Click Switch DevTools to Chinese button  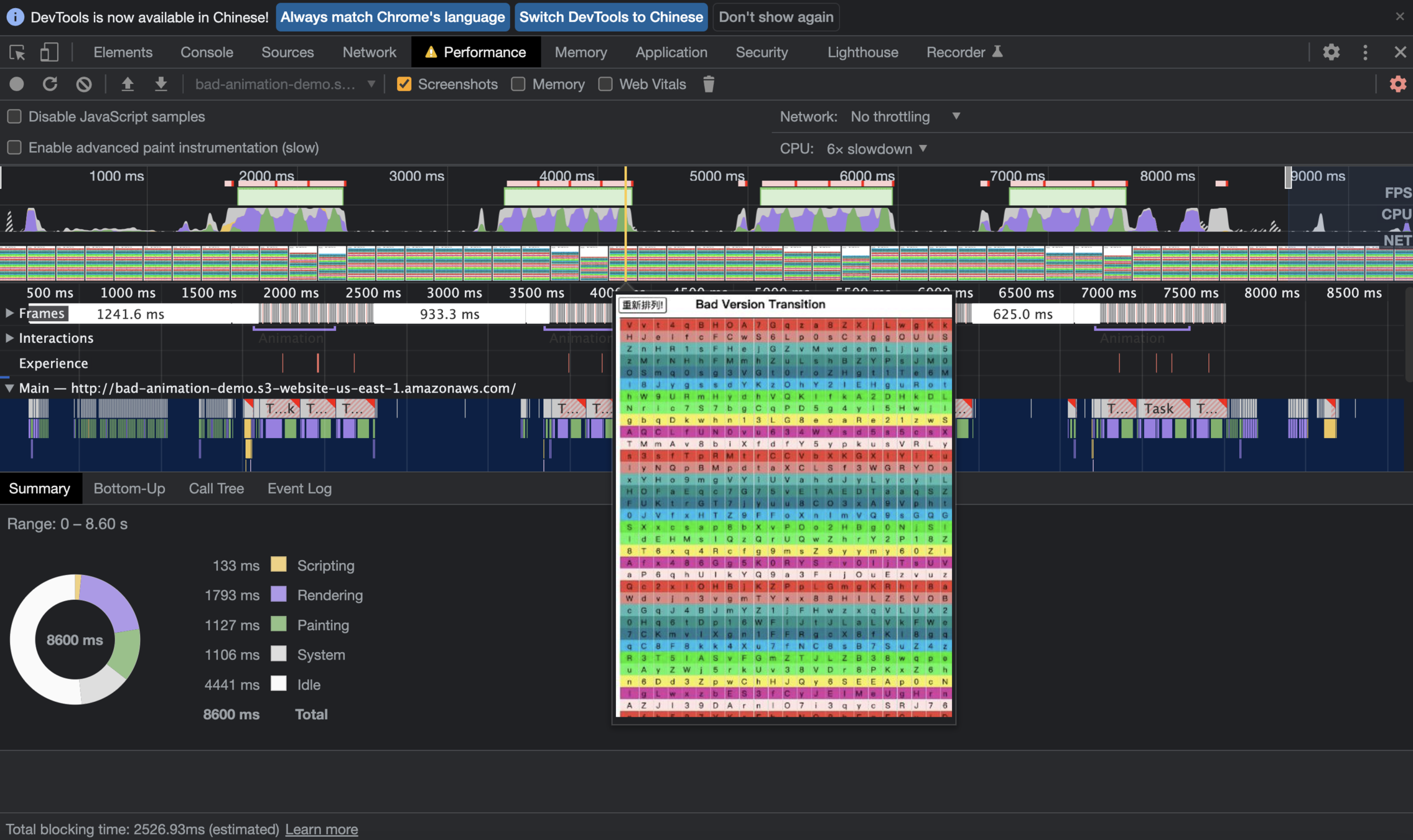point(610,17)
